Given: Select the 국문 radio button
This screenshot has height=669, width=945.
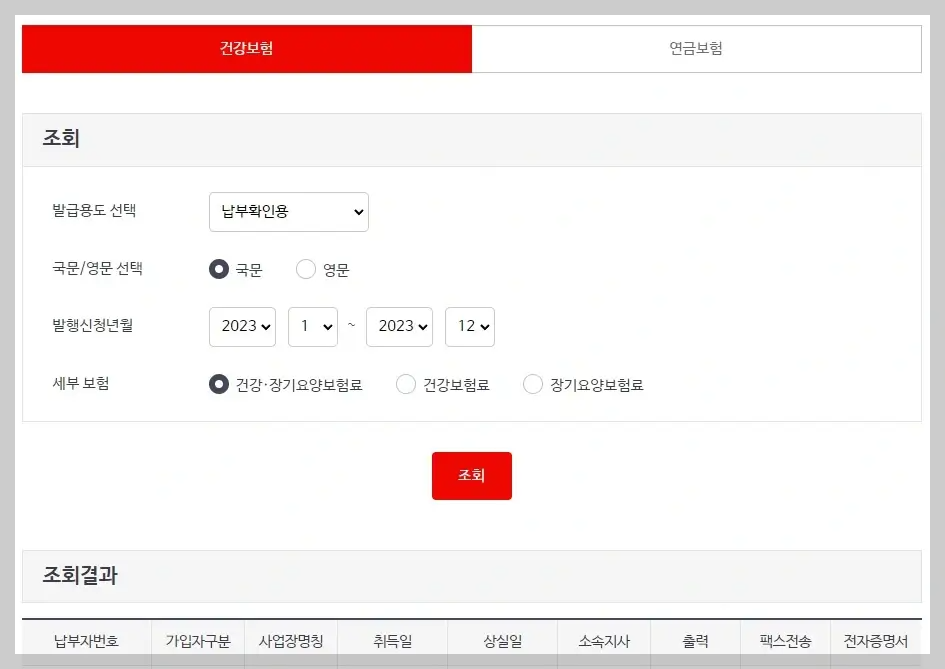Looking at the screenshot, I should (218, 268).
